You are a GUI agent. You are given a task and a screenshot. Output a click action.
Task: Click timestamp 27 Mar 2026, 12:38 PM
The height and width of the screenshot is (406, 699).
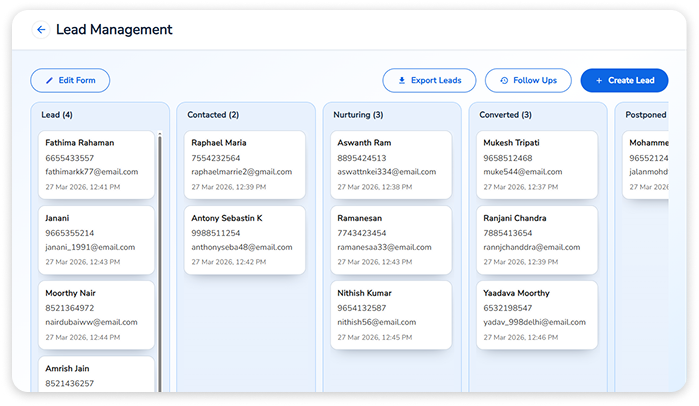[x=374, y=187]
